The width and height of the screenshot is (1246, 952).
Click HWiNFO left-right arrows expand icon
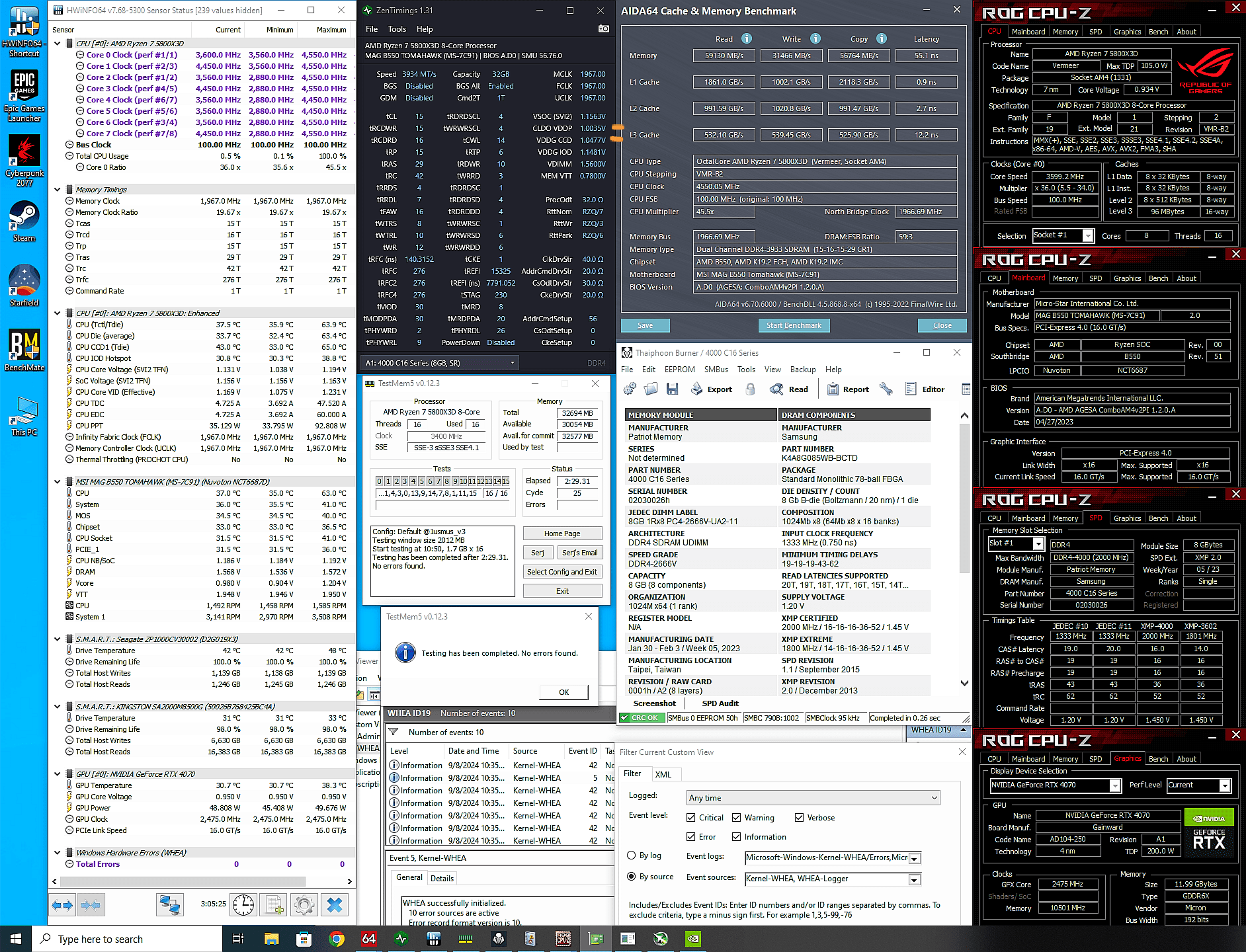click(x=62, y=904)
